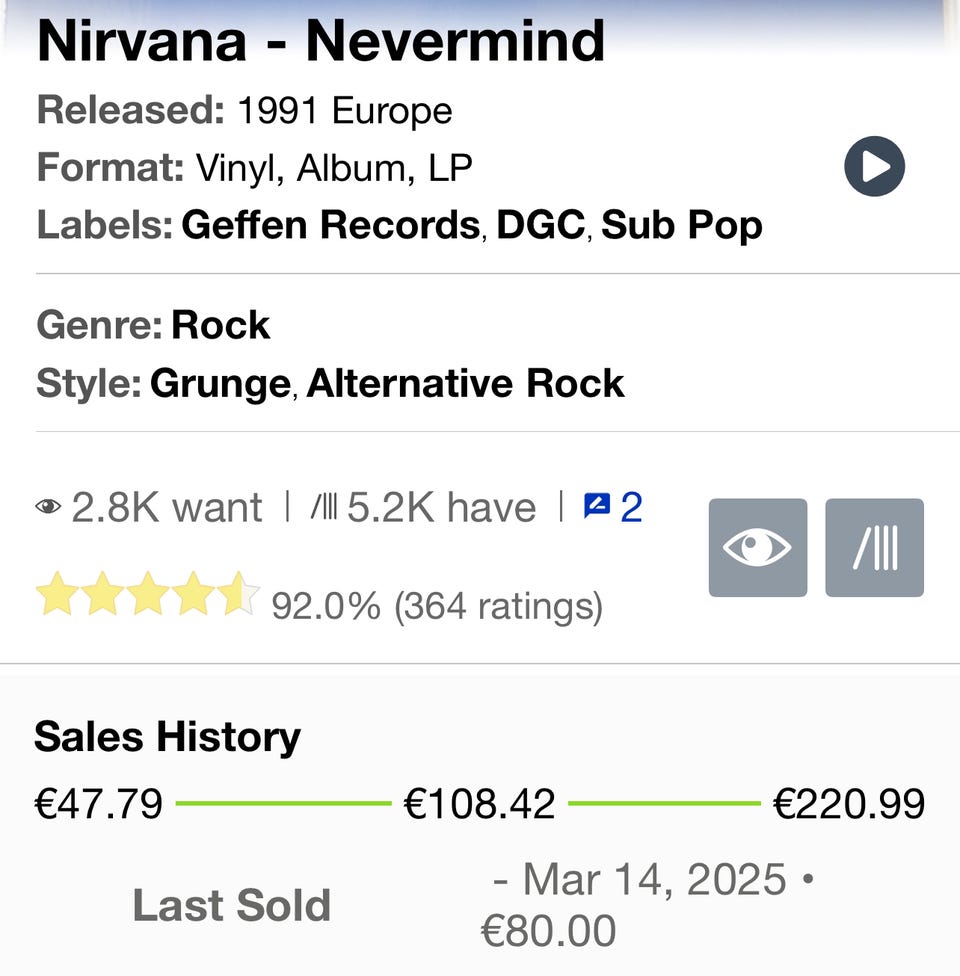Screen dimensions: 960x976
Task: Click the highest sale price €220.99
Action: tap(849, 803)
